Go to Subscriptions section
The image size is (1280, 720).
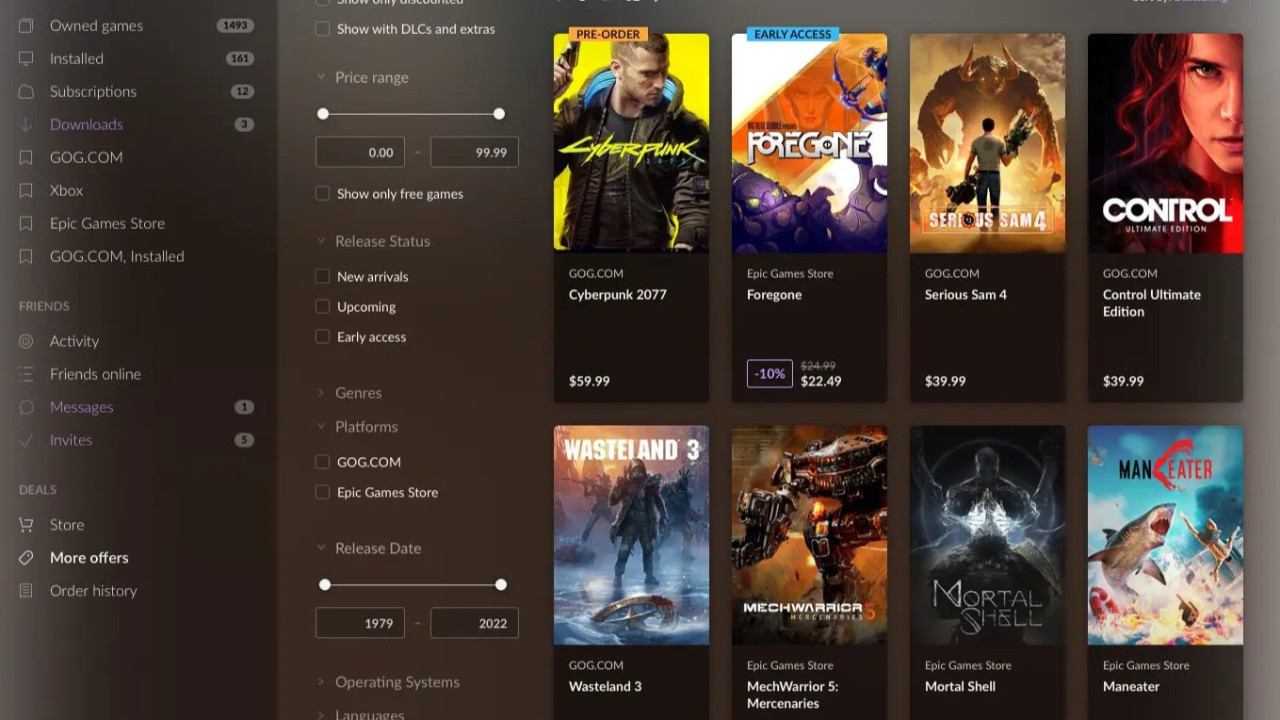coord(93,91)
